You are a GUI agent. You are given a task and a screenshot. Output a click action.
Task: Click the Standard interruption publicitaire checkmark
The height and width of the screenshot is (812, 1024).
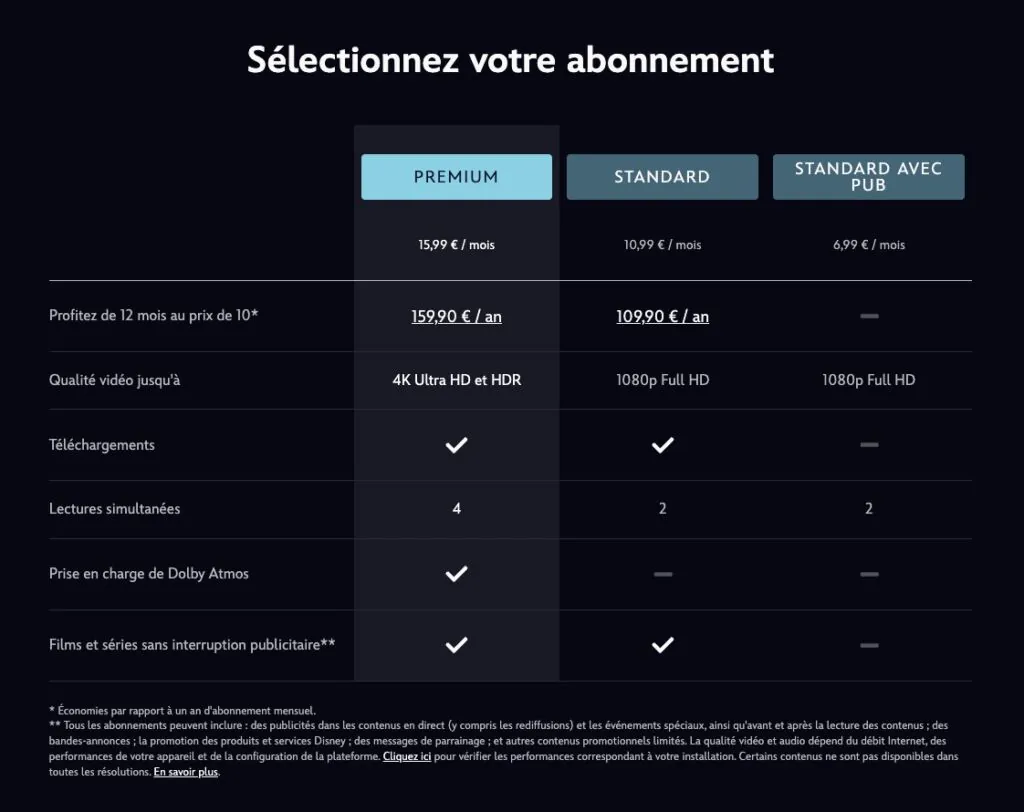pyautogui.click(x=662, y=645)
